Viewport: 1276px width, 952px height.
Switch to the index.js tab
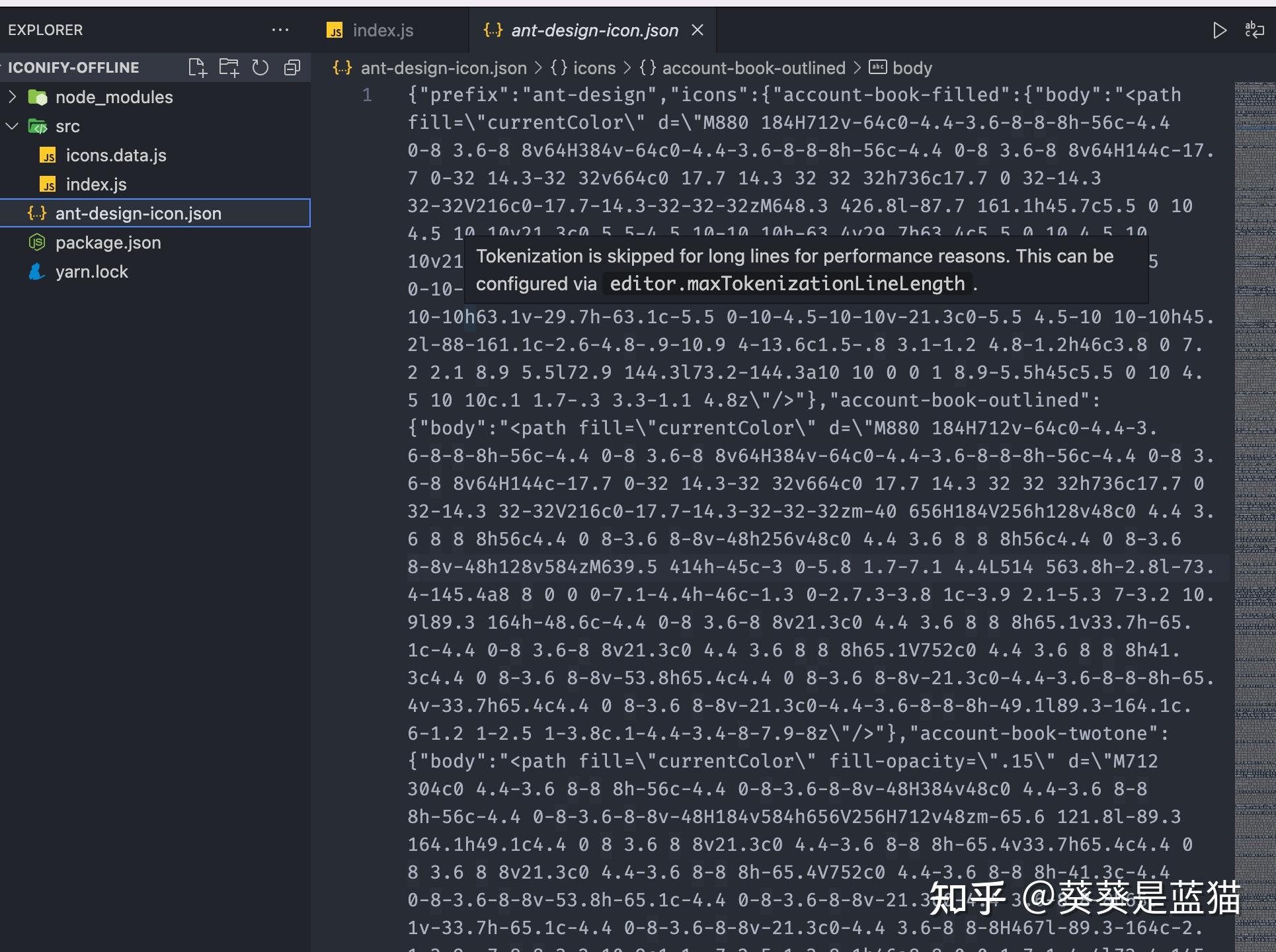coord(382,30)
